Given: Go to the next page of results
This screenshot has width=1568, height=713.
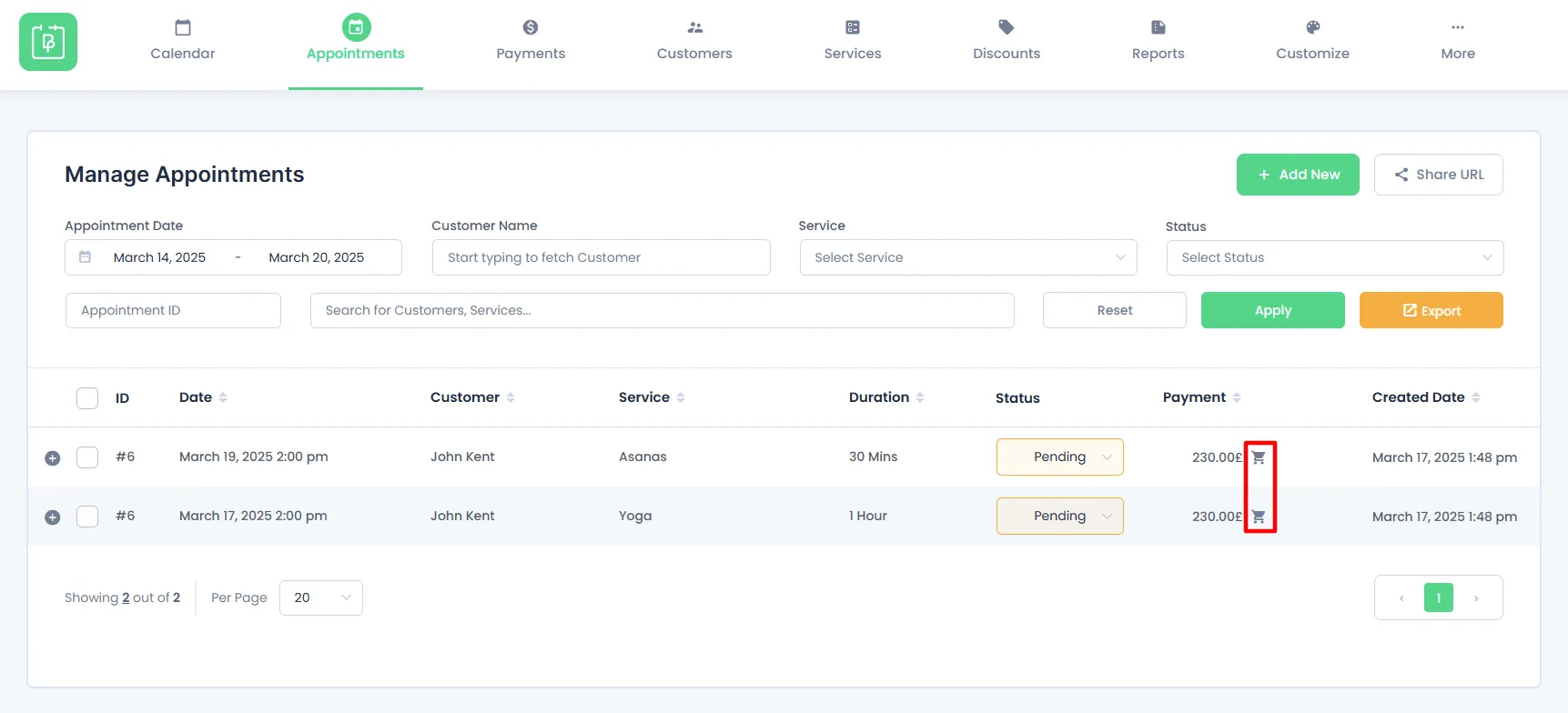Looking at the screenshot, I should [1476, 598].
